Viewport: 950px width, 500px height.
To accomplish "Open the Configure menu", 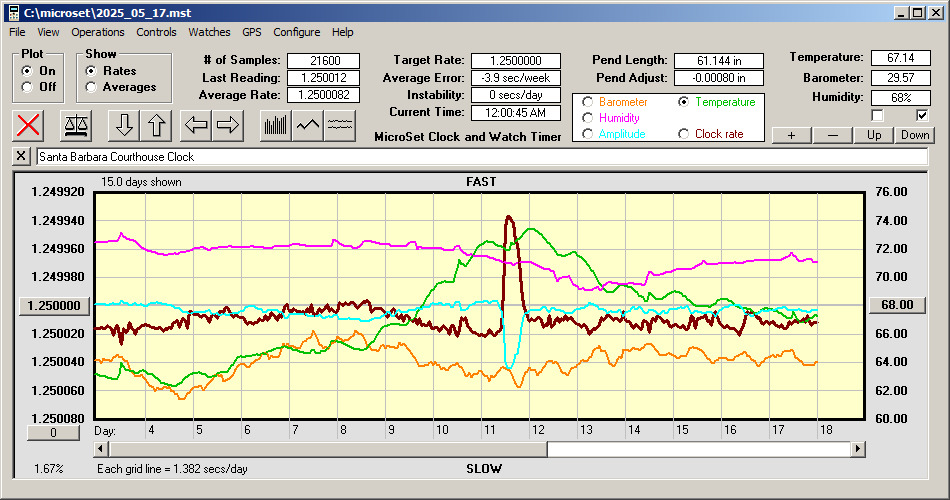I will pyautogui.click(x=297, y=32).
